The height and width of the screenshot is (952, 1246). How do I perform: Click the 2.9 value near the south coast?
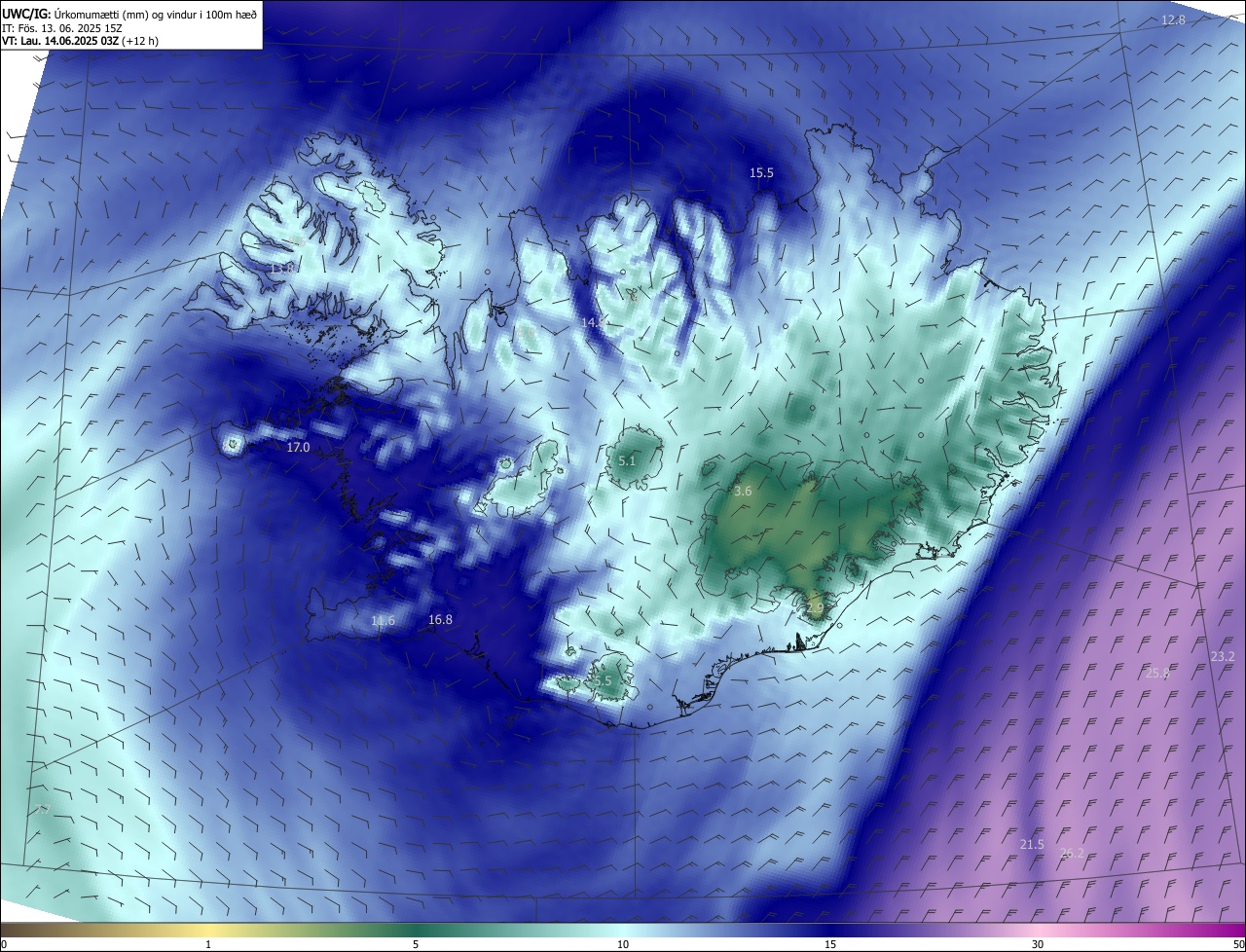[815, 607]
